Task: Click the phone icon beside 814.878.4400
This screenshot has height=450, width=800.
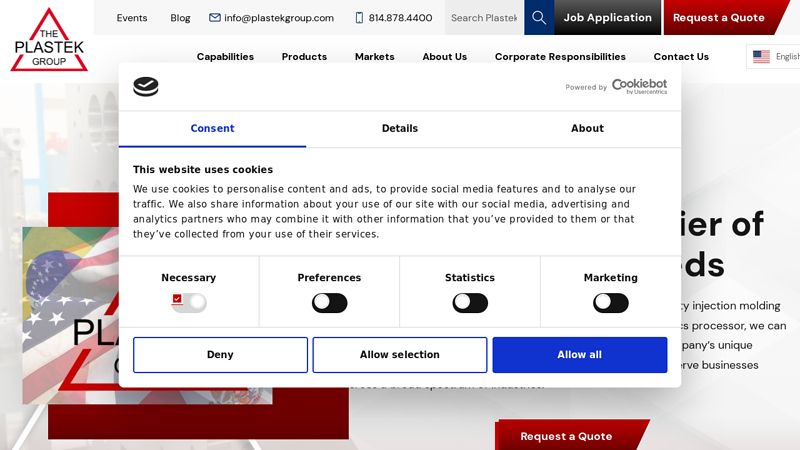Action: 359,18
